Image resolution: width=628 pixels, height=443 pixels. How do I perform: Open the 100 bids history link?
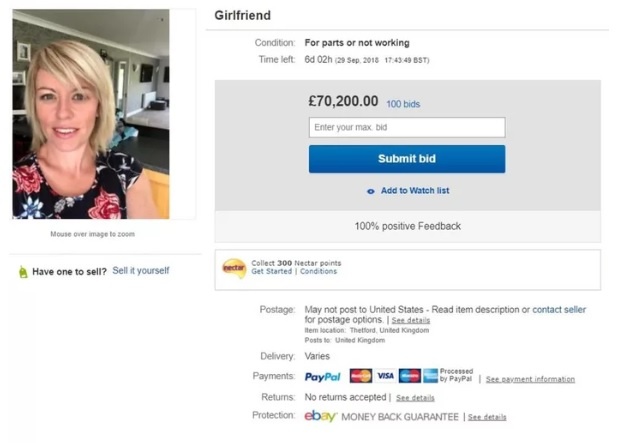tap(403, 104)
